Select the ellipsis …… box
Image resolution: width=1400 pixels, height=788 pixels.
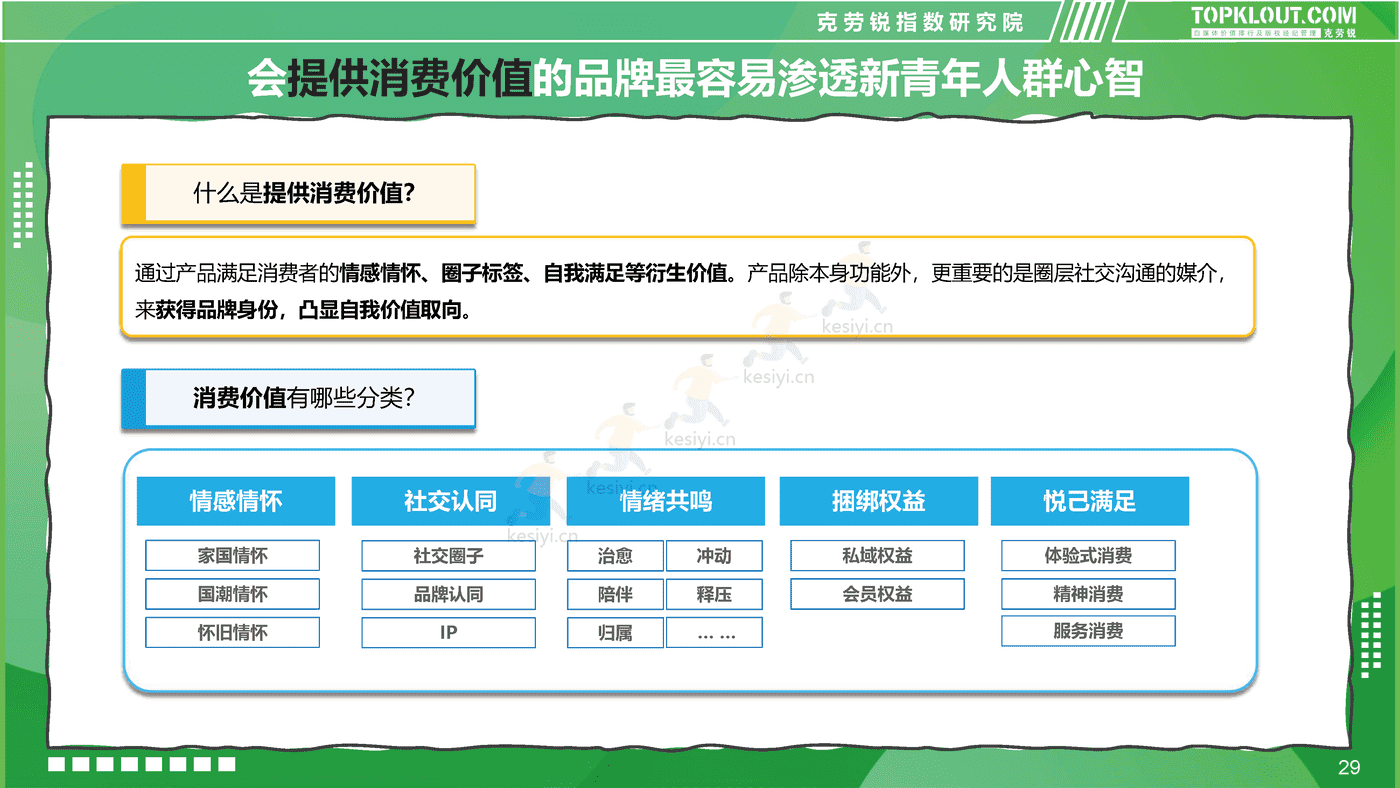click(x=714, y=632)
